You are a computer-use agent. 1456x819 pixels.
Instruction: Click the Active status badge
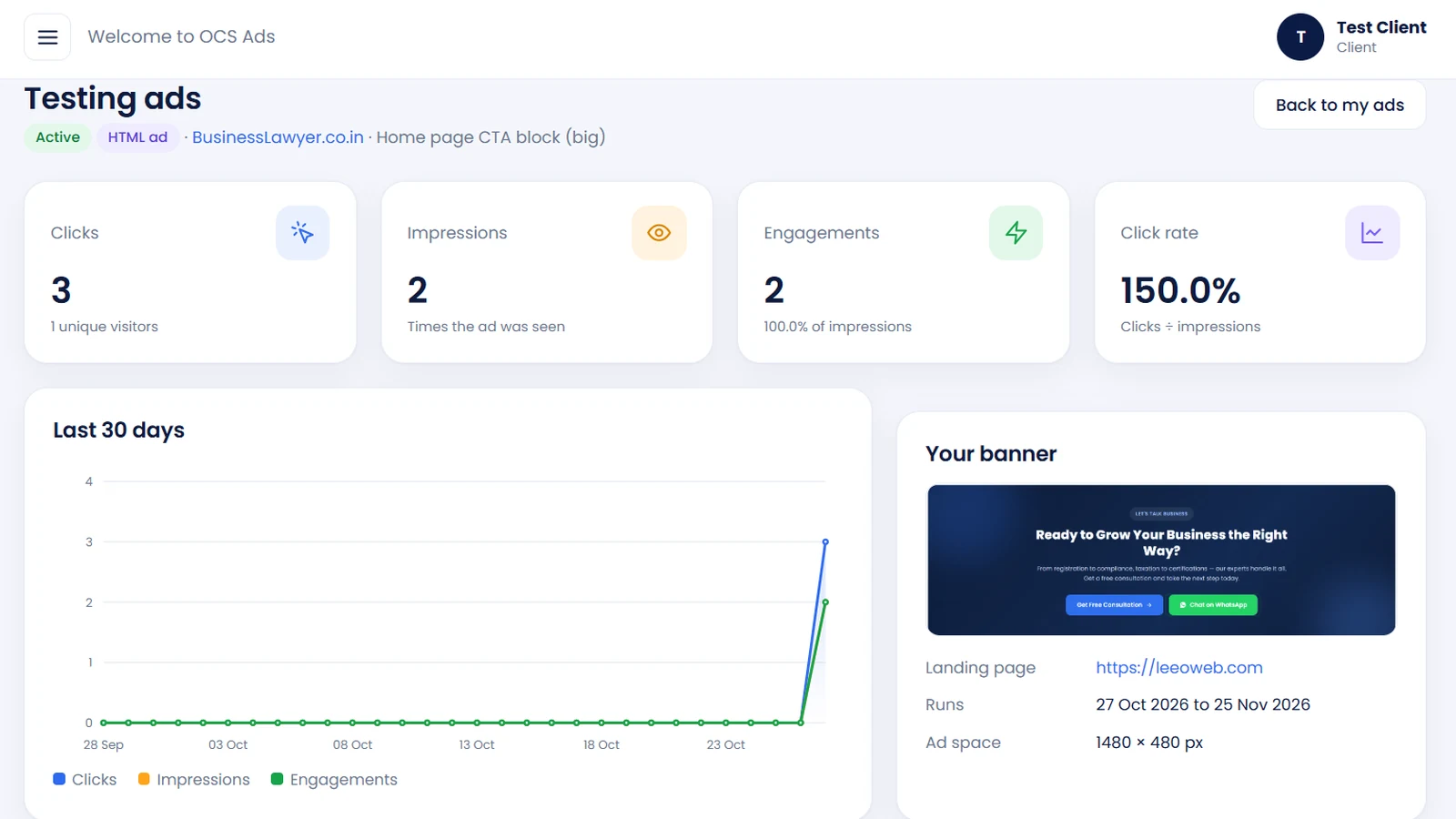57,137
